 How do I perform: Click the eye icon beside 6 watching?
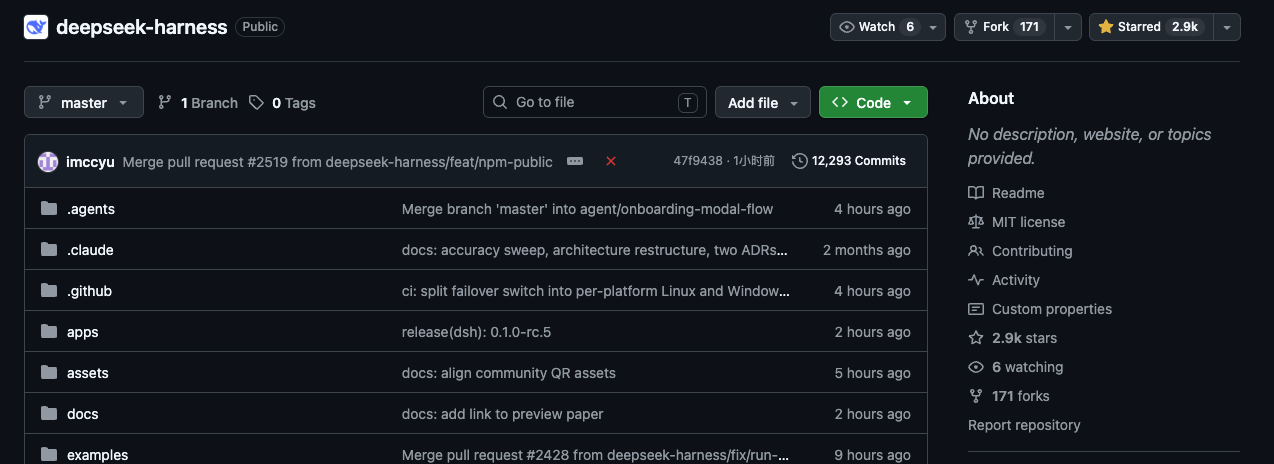[976, 367]
